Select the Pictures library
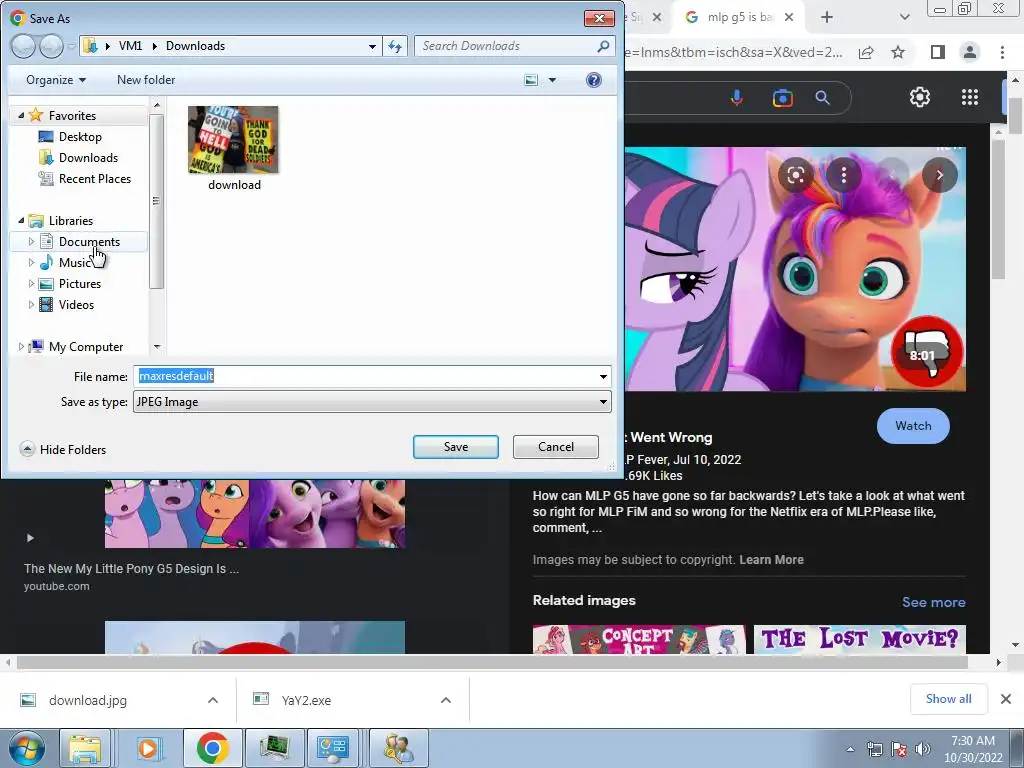 coord(80,283)
